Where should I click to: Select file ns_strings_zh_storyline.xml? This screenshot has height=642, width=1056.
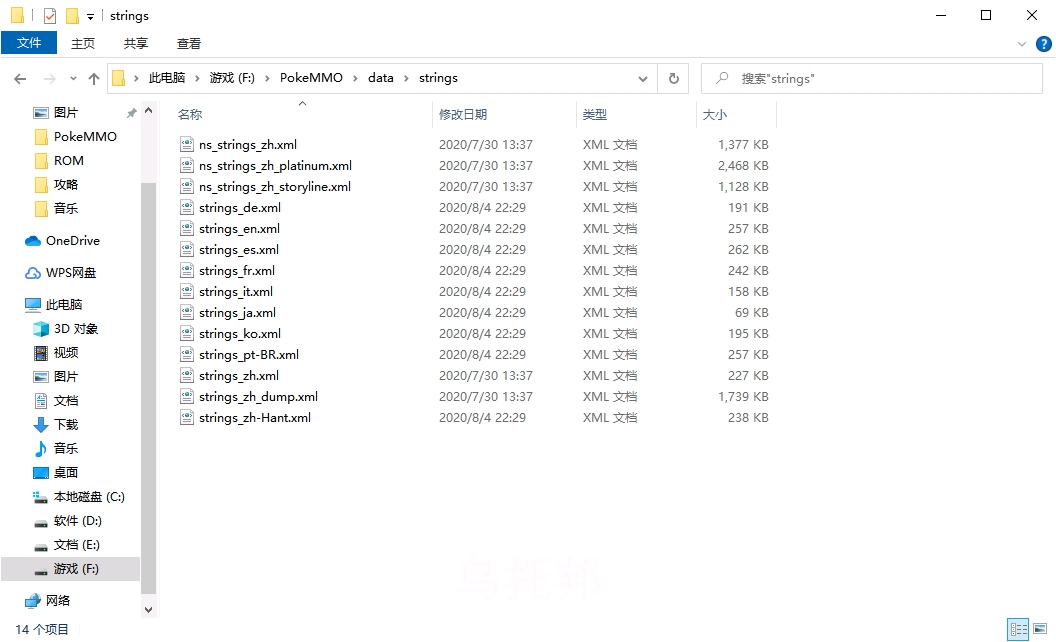(x=274, y=187)
